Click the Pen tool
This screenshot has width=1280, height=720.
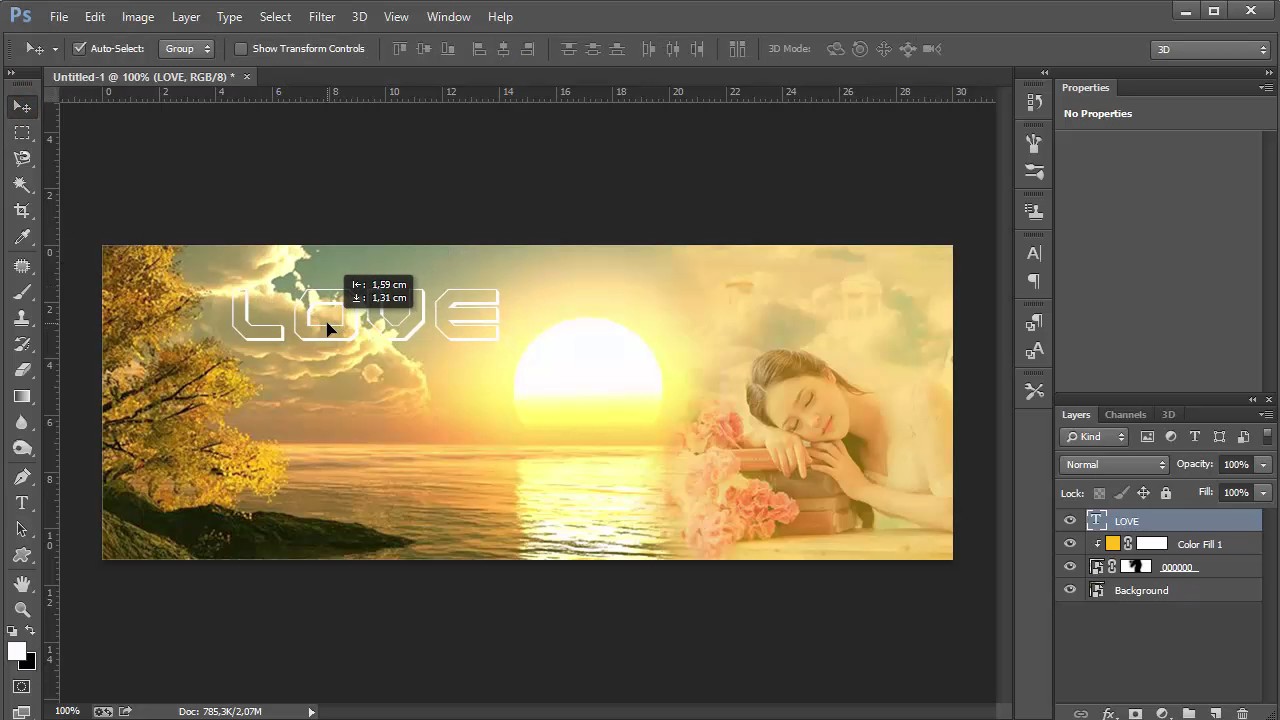coord(22,477)
